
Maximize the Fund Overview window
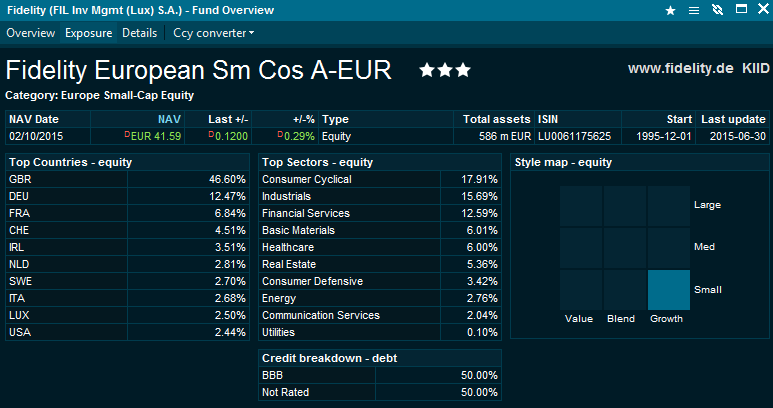[x=741, y=9]
